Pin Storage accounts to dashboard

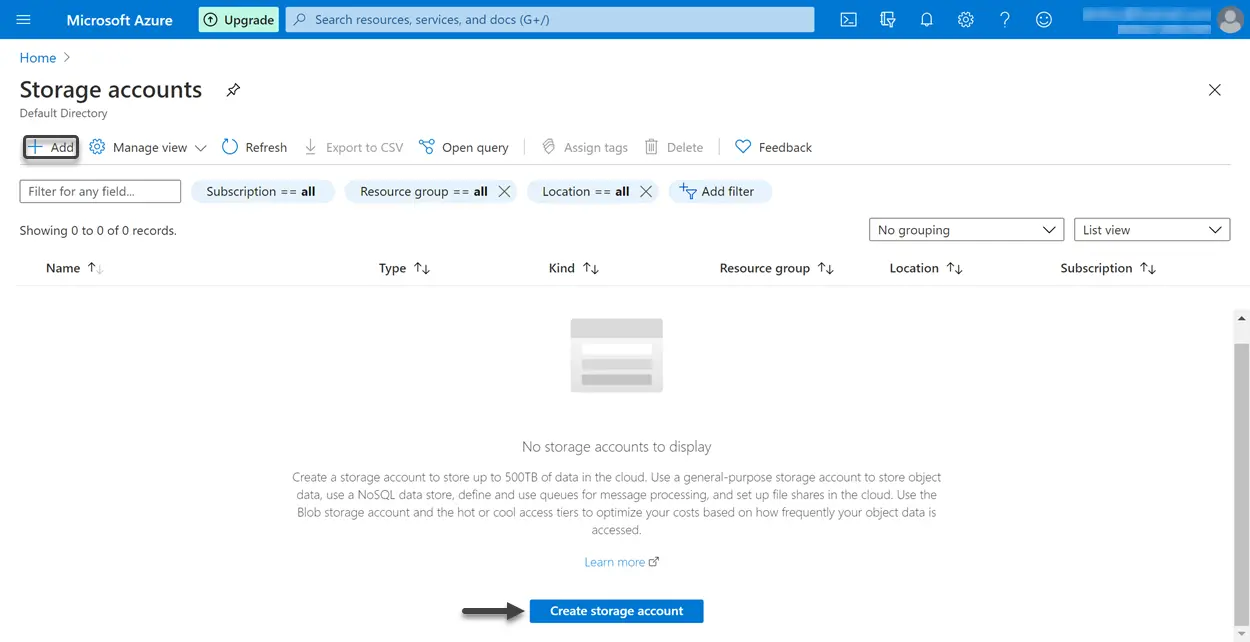click(x=233, y=90)
